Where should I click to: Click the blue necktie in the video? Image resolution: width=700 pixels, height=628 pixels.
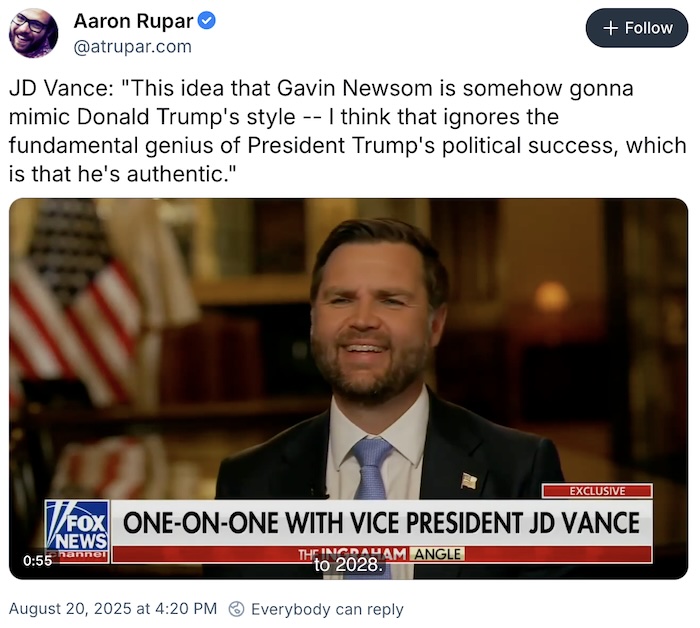pos(371,468)
